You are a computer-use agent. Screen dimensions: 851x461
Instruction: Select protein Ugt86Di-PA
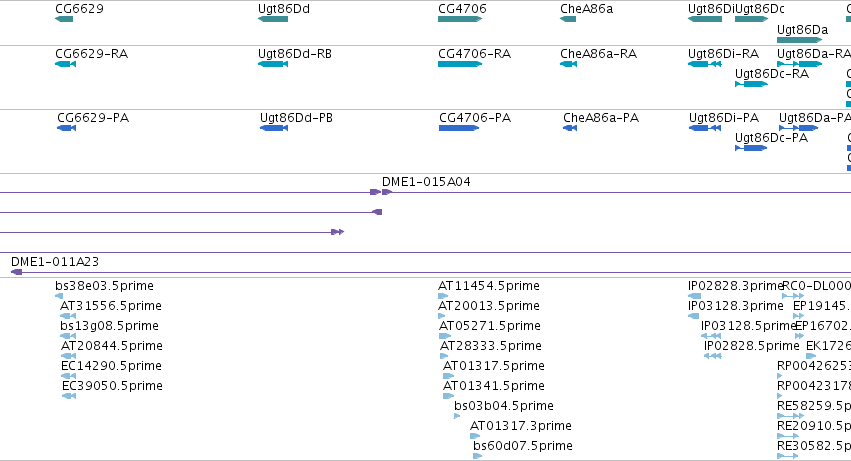(x=724, y=118)
